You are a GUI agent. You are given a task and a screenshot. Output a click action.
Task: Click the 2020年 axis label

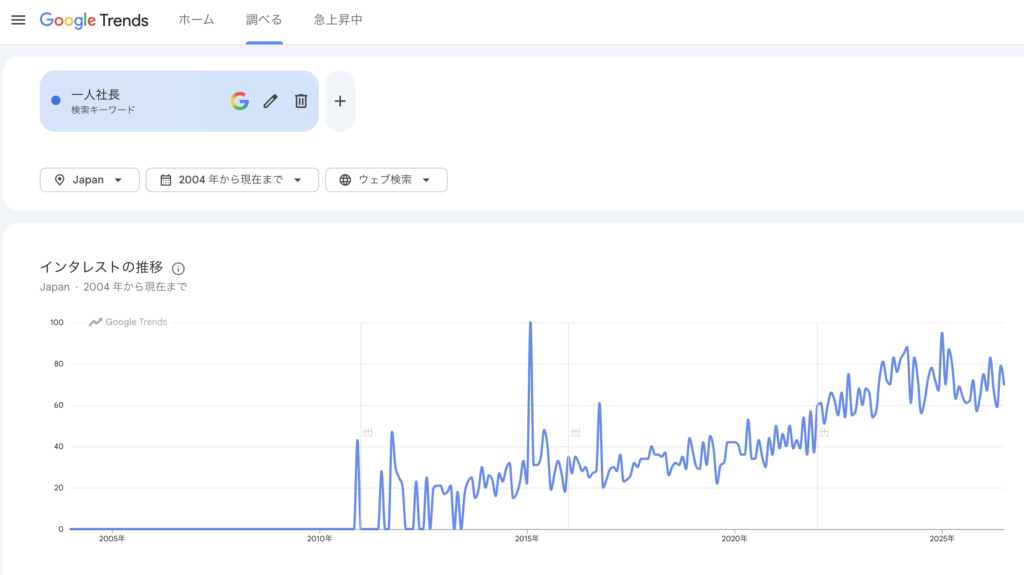click(x=734, y=539)
